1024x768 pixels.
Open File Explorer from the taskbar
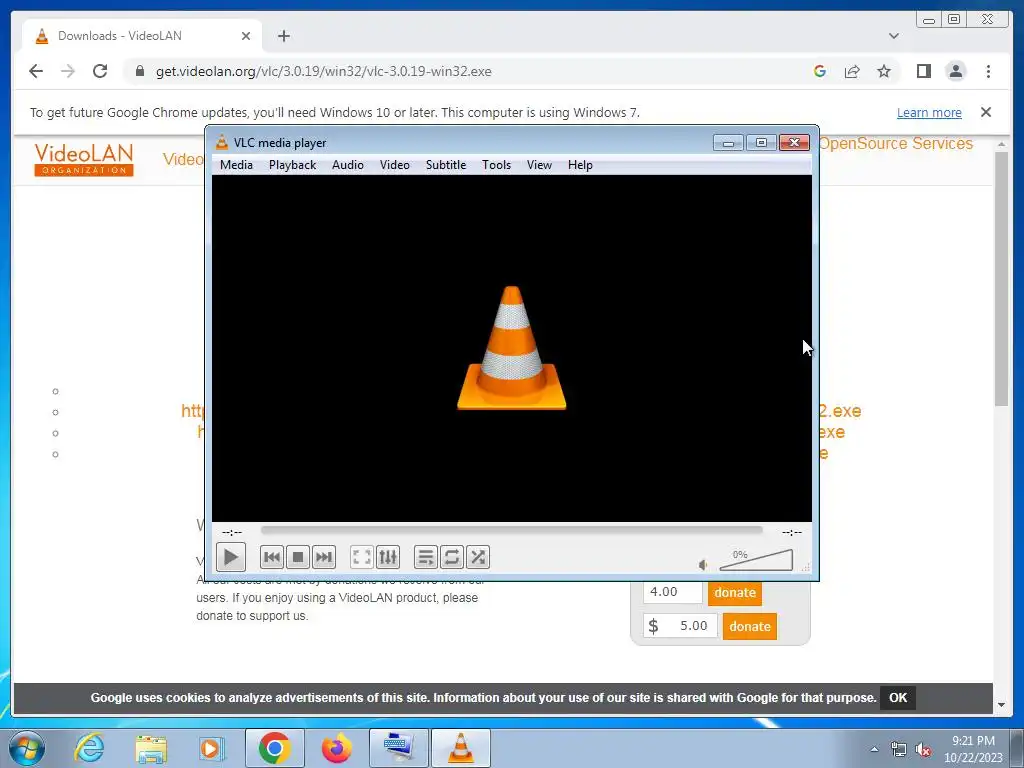tap(151, 748)
